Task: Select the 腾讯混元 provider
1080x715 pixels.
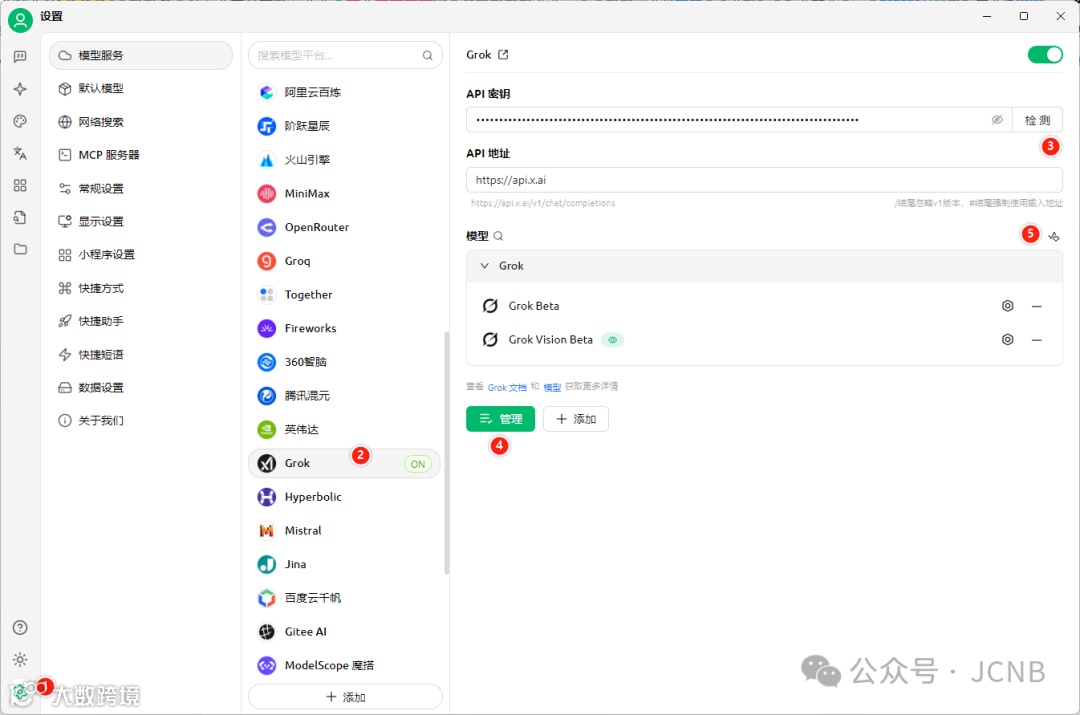Action: pyautogui.click(x=344, y=396)
